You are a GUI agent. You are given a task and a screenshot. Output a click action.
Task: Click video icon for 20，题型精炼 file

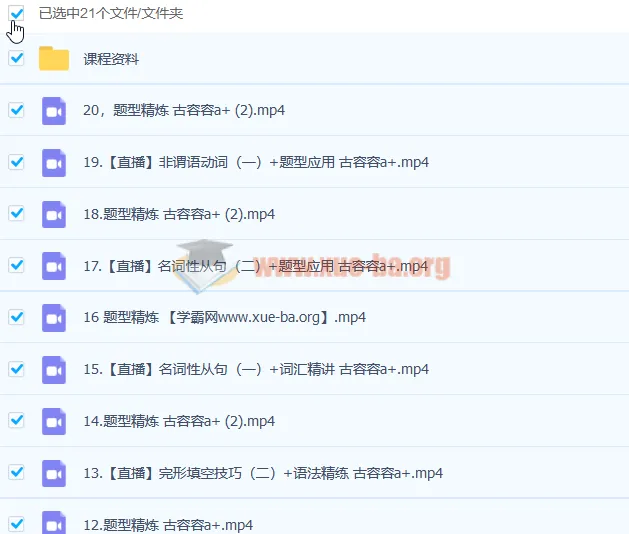pyautogui.click(x=54, y=111)
